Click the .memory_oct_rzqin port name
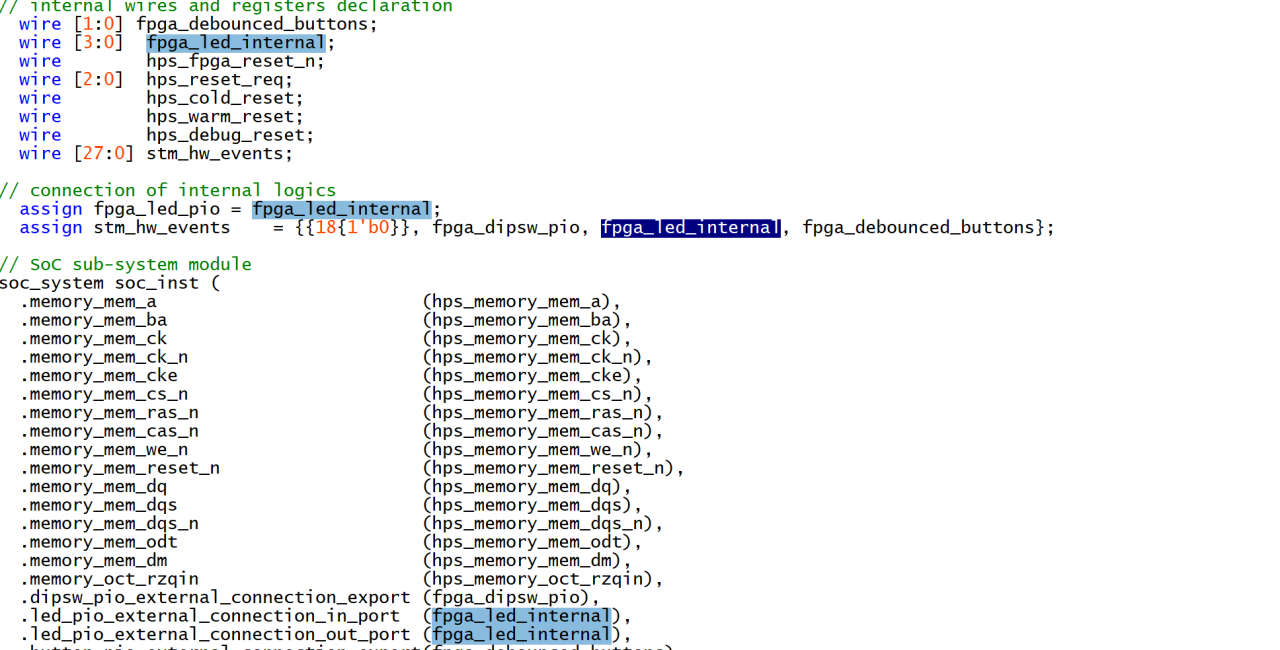 pos(109,579)
